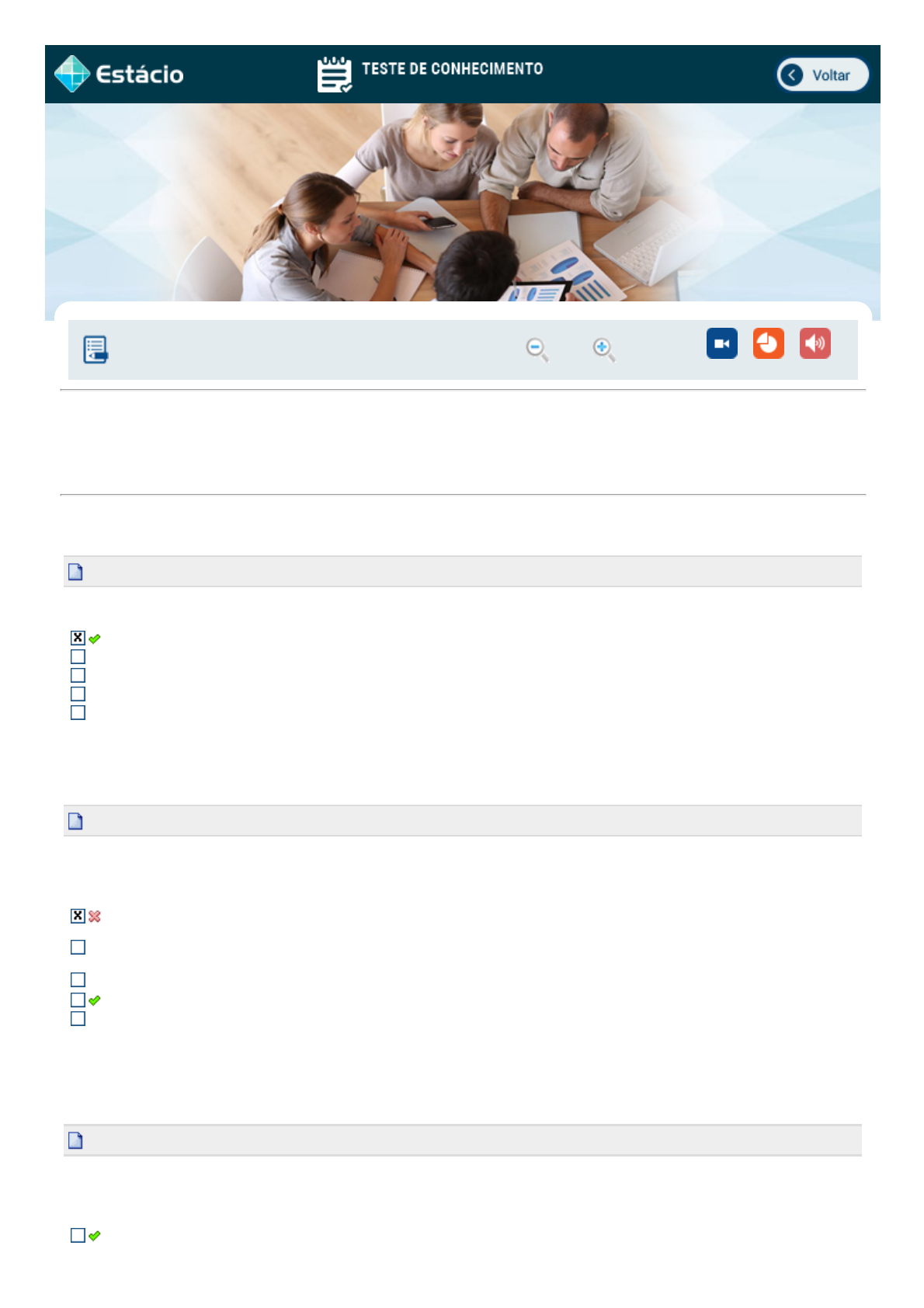Click the Estácio logo
This screenshot has height=1308, width=924.
119,74
